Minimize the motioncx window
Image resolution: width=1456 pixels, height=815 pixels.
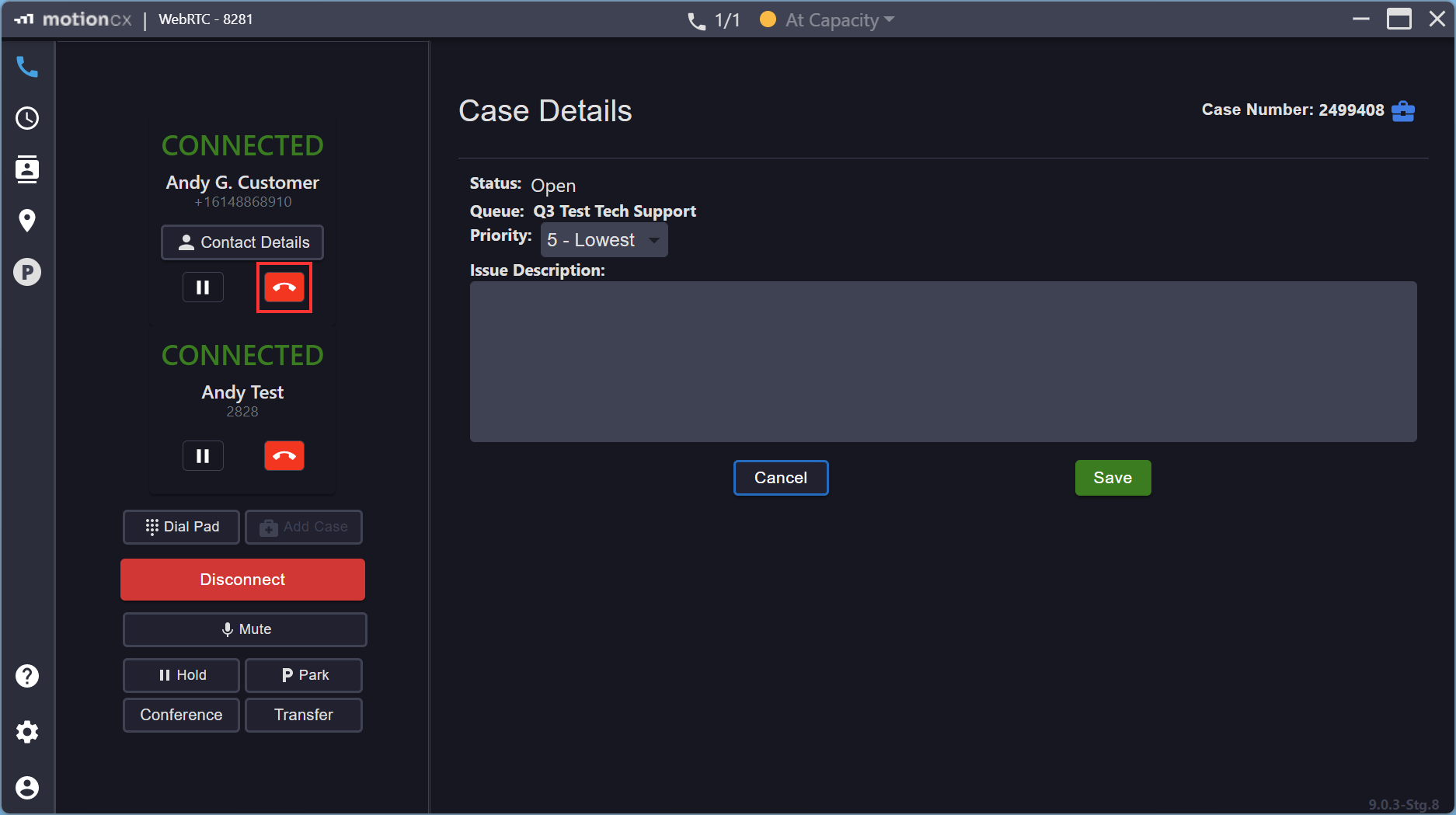click(1361, 19)
